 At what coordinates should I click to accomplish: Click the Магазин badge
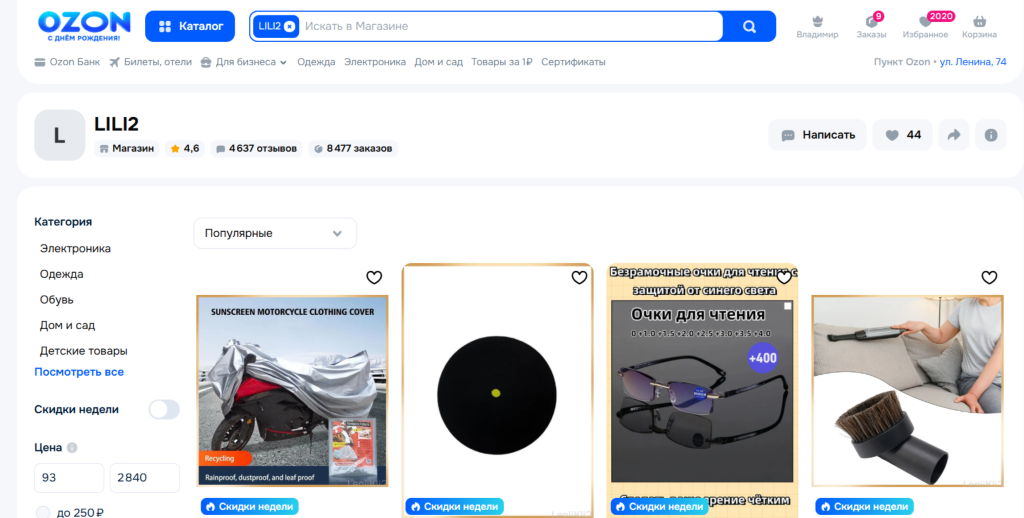pos(127,148)
